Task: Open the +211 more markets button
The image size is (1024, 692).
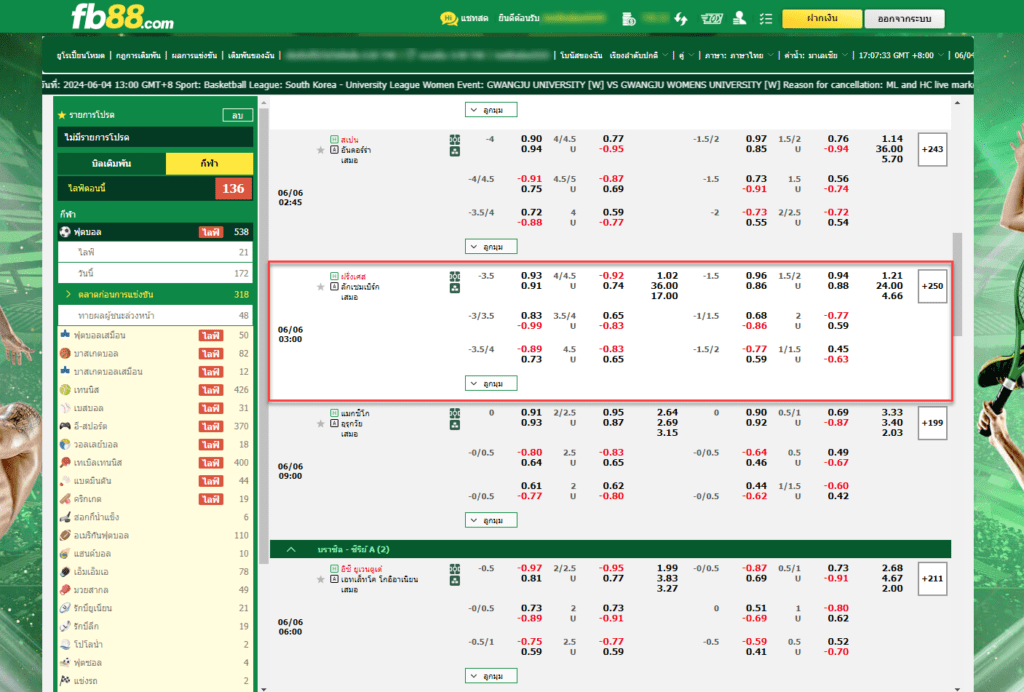Action: (932, 578)
